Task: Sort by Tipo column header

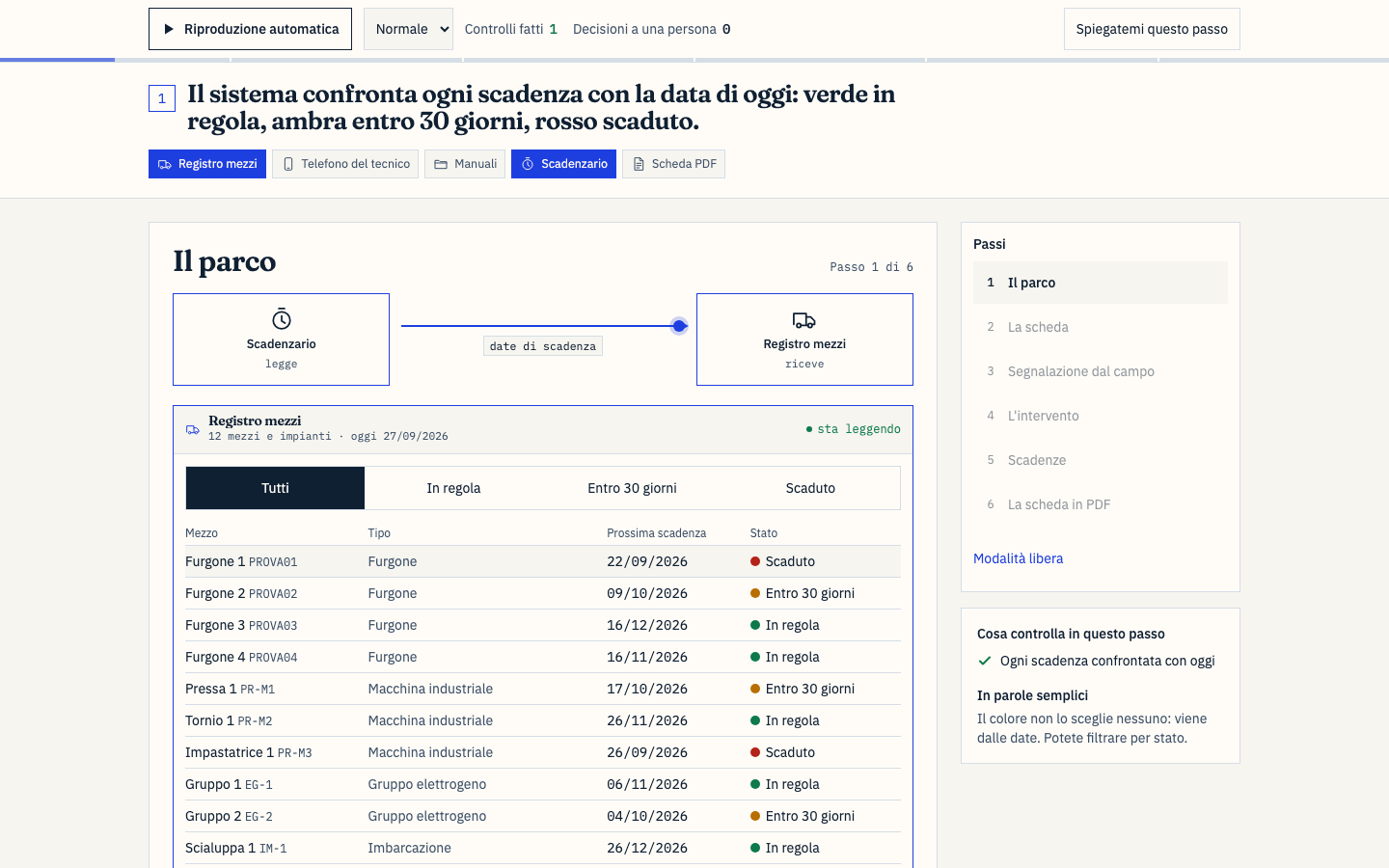Action: pos(379,533)
